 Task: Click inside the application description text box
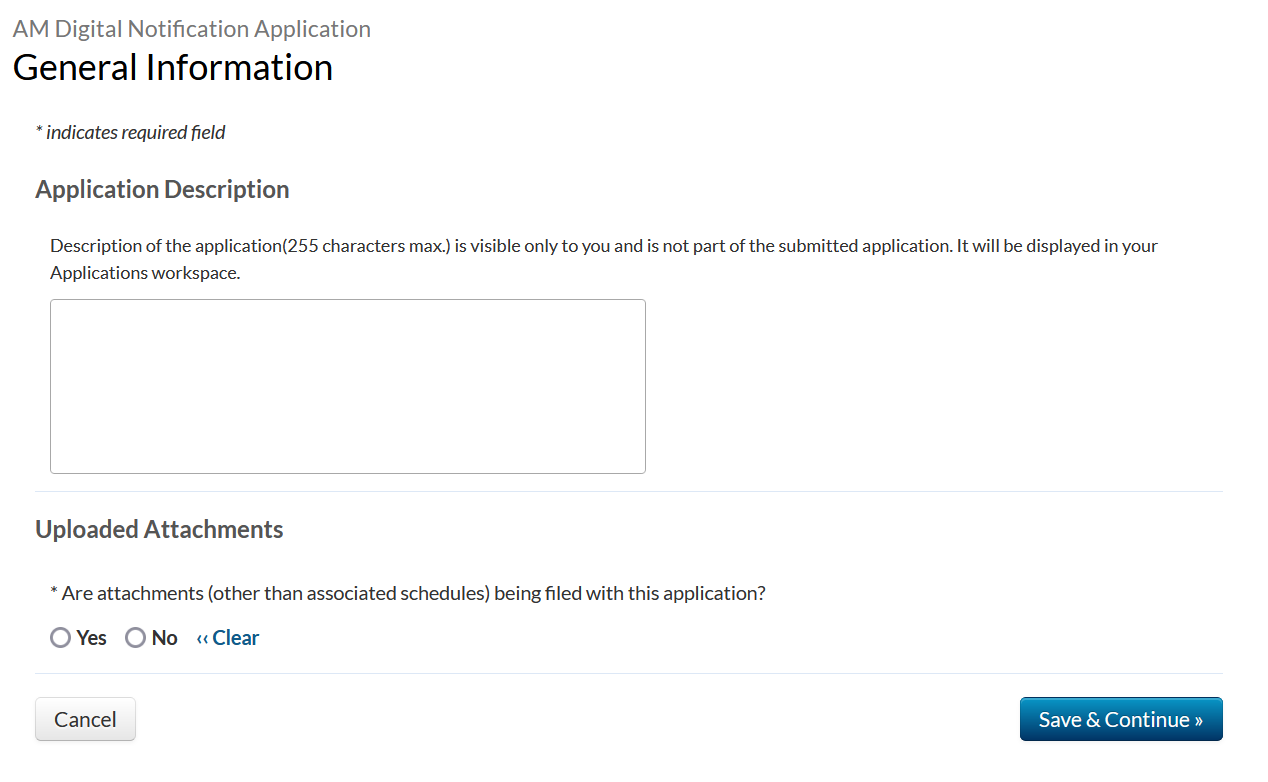click(347, 386)
